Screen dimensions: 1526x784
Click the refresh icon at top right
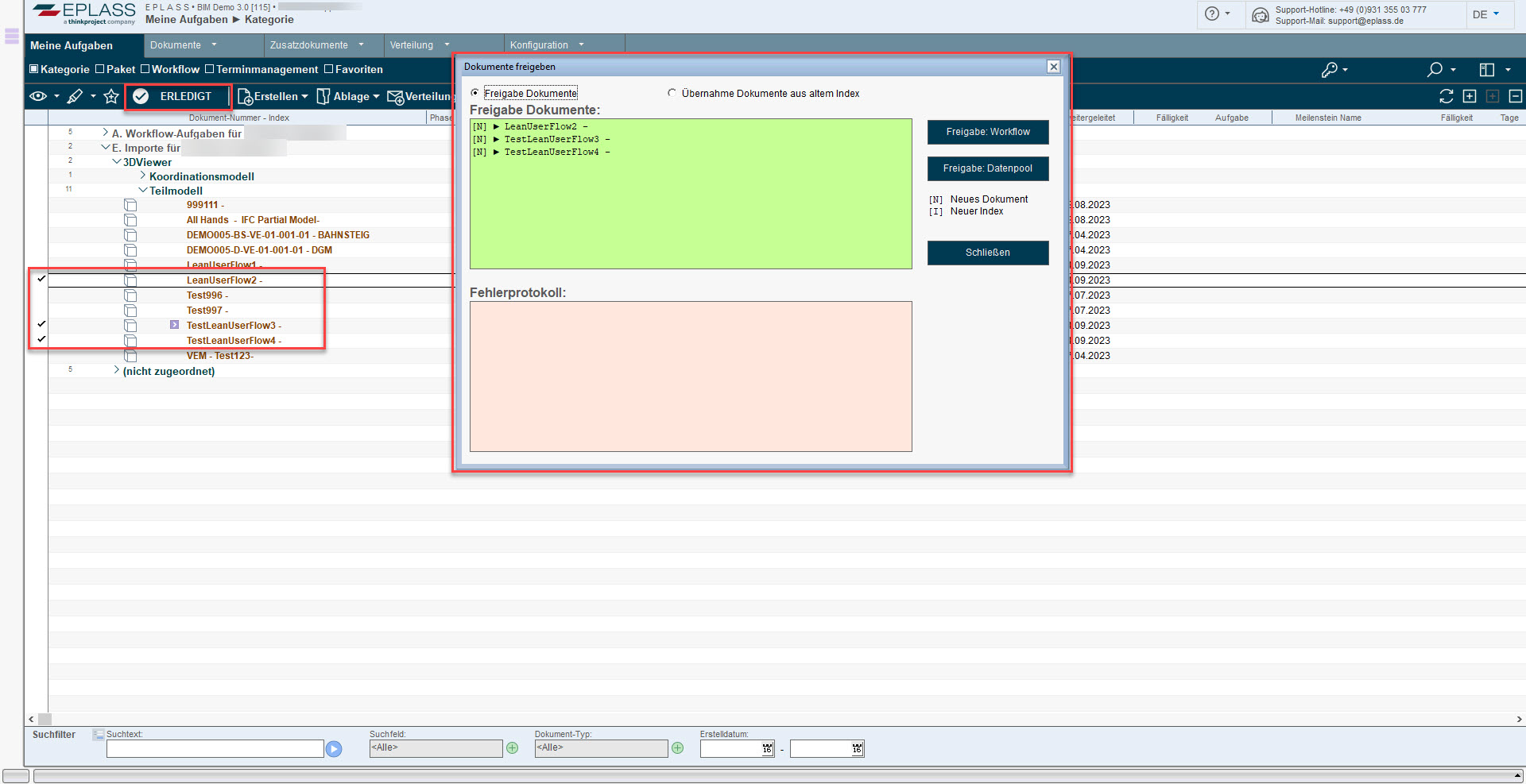pyautogui.click(x=1446, y=96)
